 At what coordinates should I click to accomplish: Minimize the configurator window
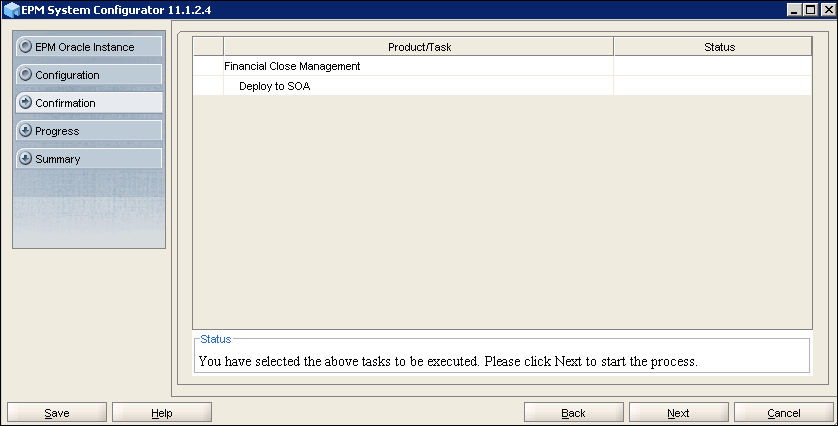tap(794, 9)
